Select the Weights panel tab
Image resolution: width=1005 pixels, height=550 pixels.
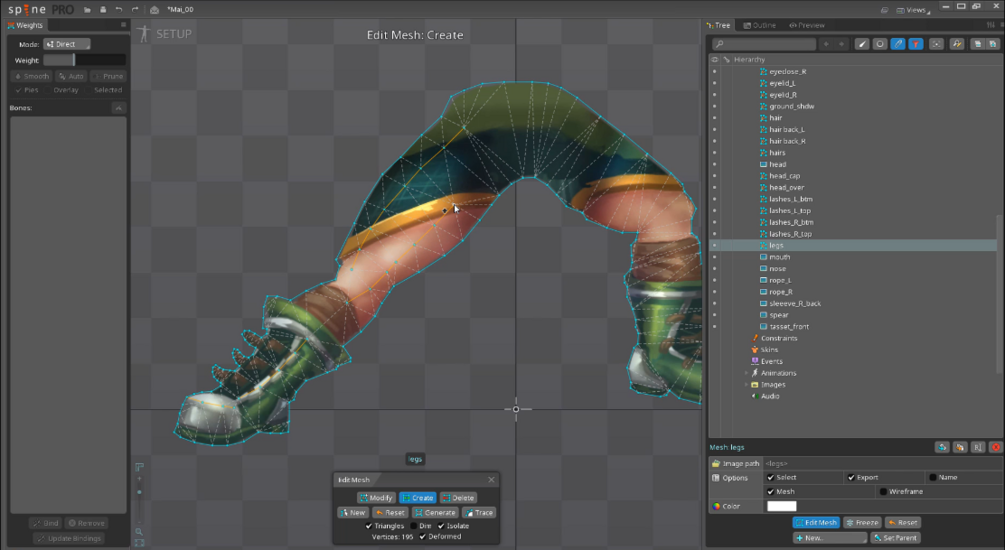coord(25,25)
